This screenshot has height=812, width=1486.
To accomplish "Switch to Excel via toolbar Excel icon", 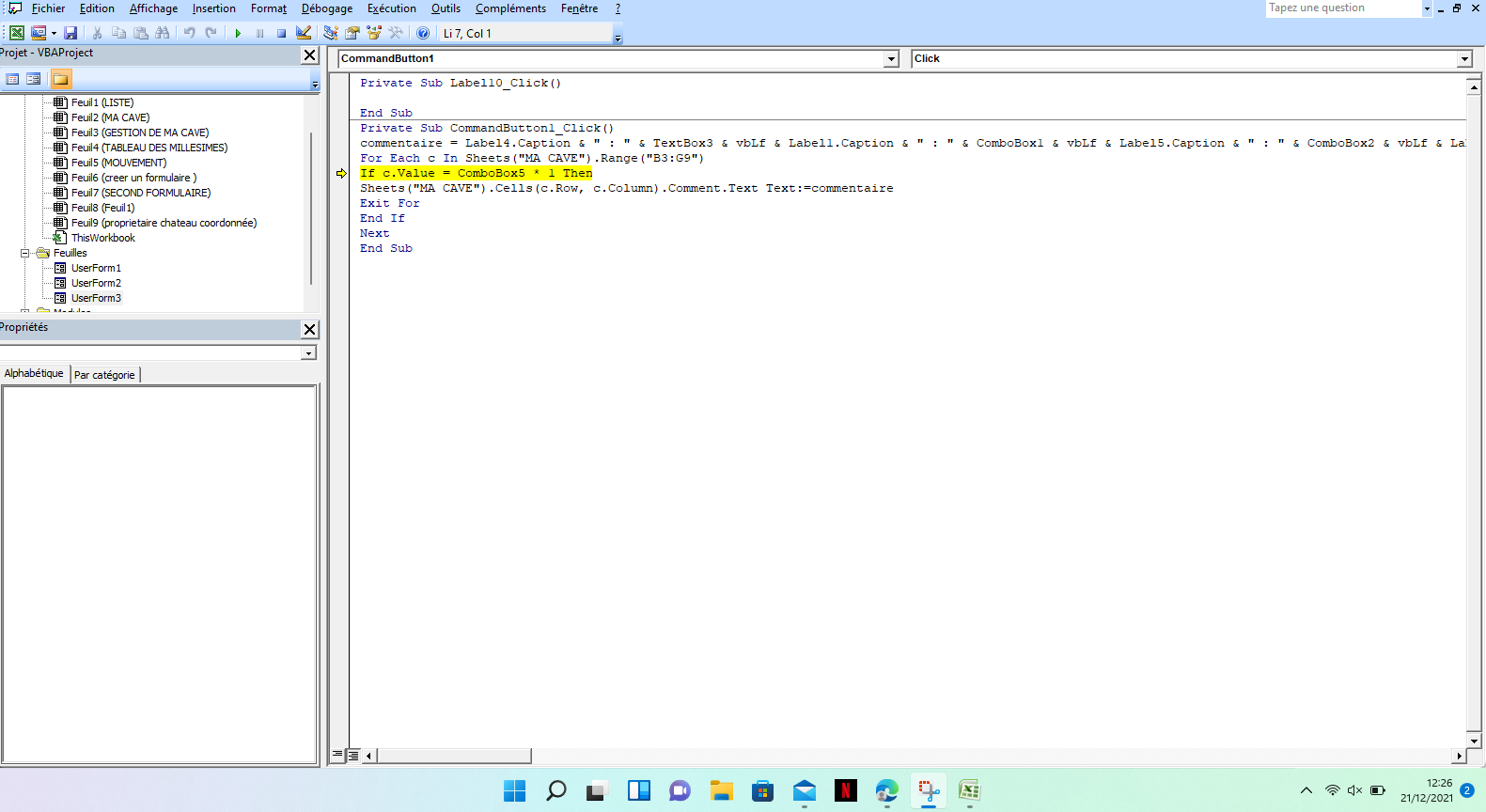I will click(17, 33).
